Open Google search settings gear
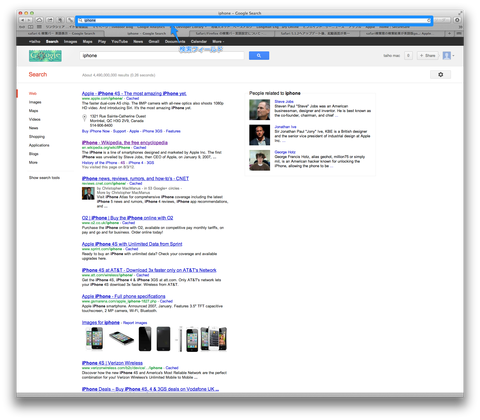Image resolution: width=480 pixels, height=420 pixels. (x=441, y=75)
